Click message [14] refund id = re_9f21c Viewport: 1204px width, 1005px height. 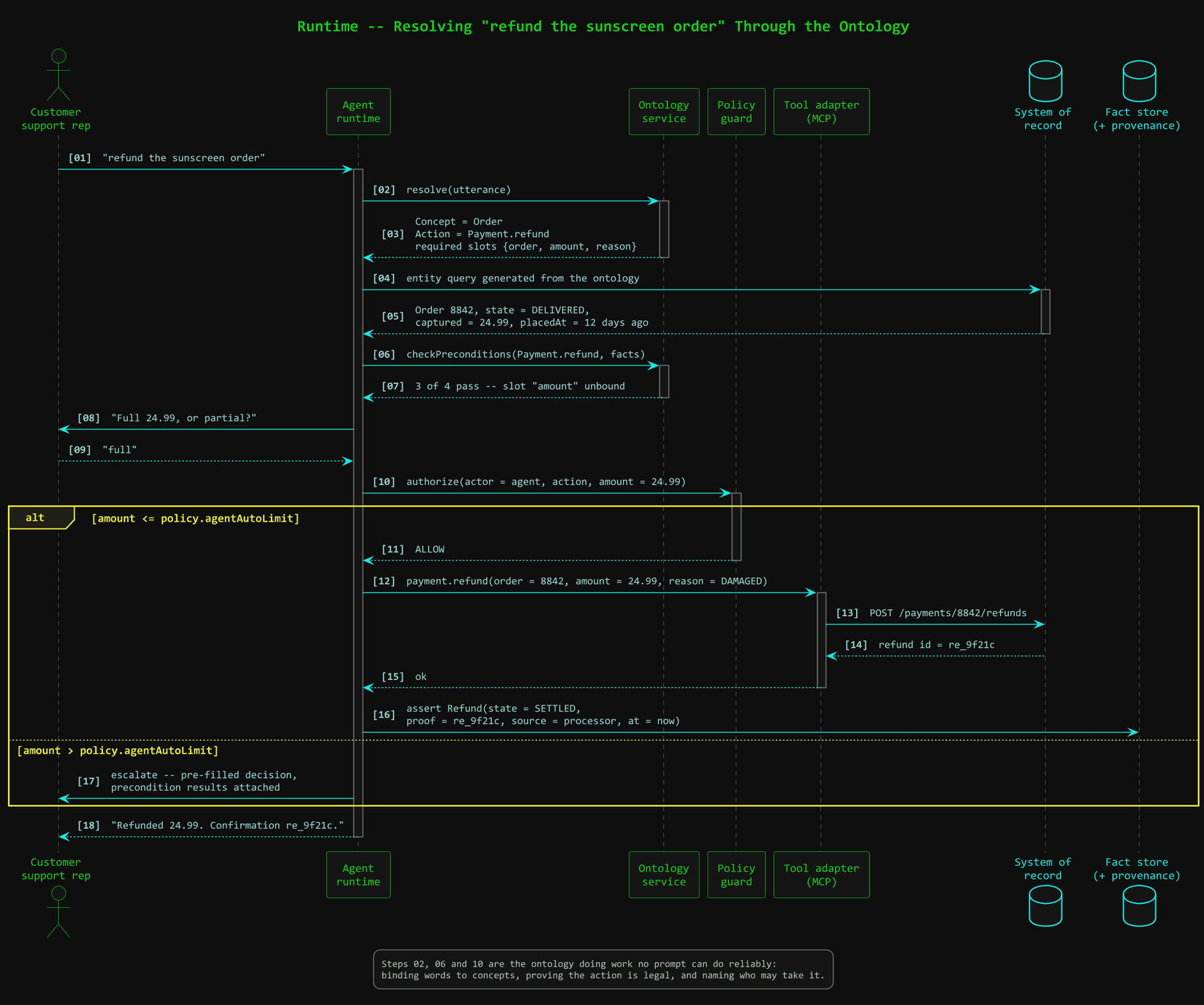coord(920,645)
